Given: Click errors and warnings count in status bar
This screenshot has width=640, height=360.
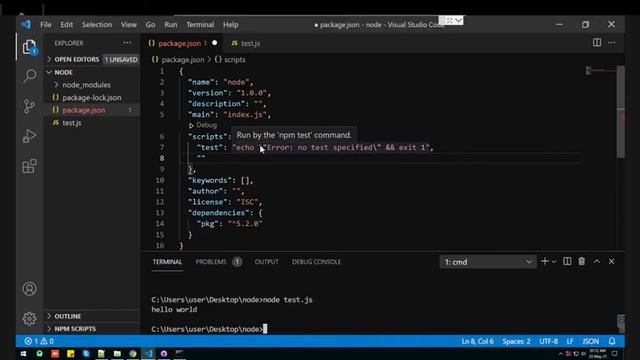Looking at the screenshot, I should (x=39, y=341).
